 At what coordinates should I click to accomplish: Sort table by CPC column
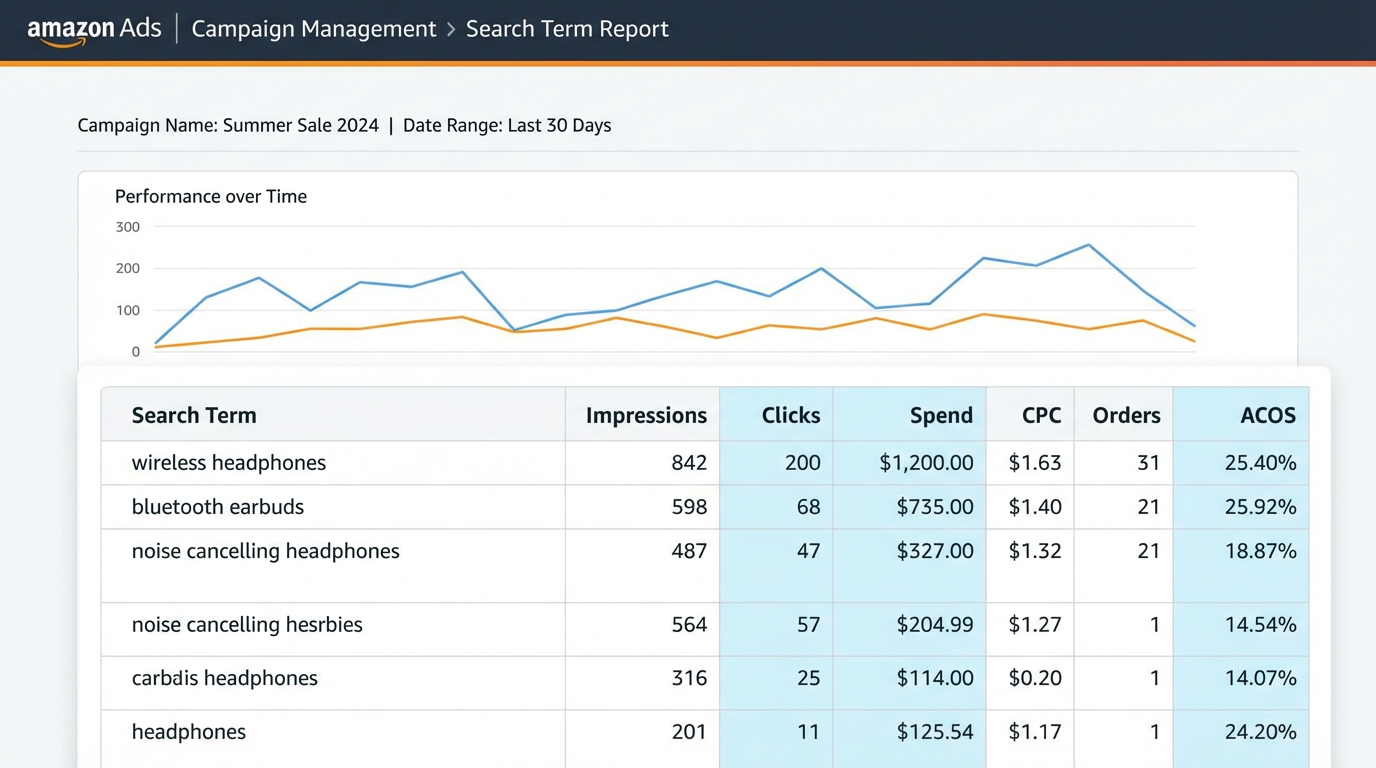pyautogui.click(x=1042, y=415)
